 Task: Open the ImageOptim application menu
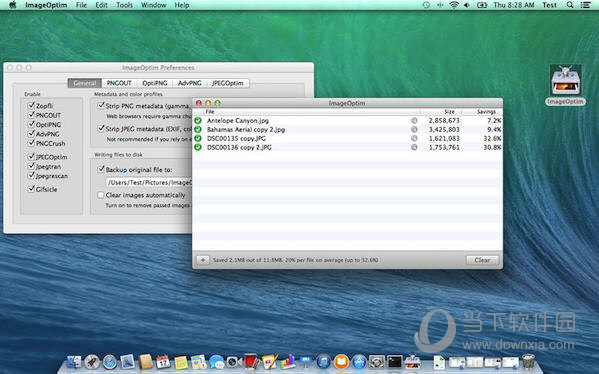(x=46, y=5)
